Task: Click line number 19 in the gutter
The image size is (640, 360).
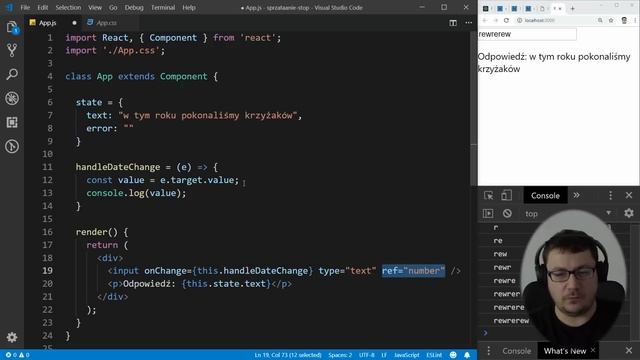Action: (47, 271)
